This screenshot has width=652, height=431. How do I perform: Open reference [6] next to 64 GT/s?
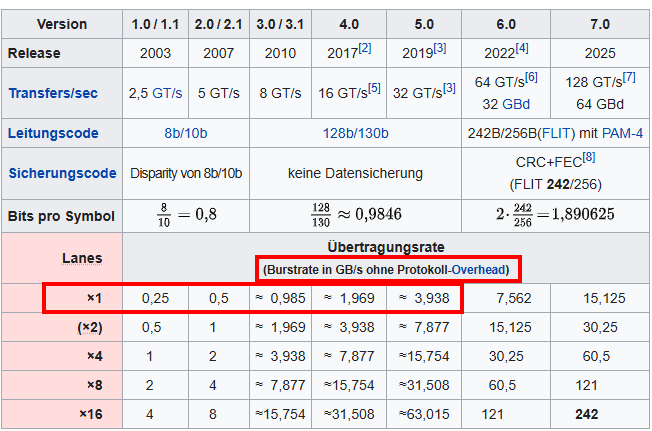click(x=531, y=77)
